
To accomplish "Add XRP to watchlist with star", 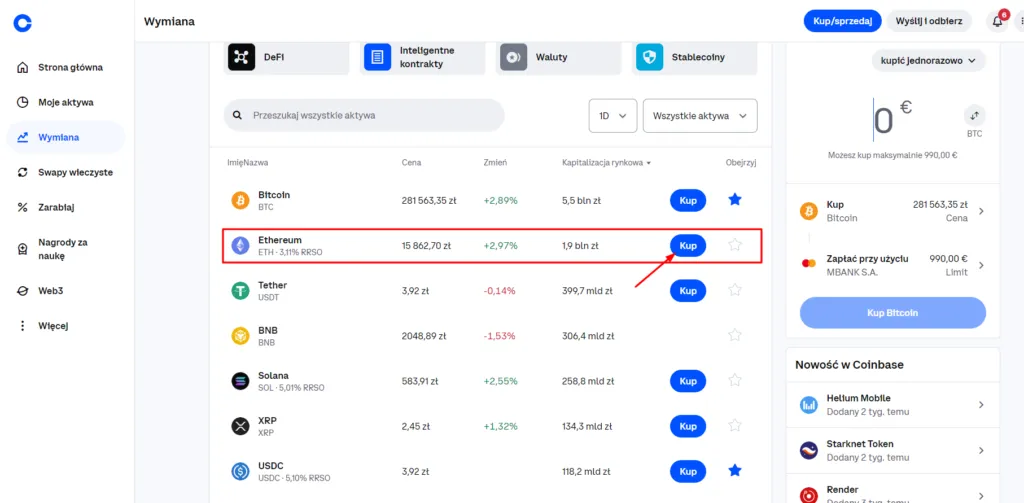I will point(735,425).
